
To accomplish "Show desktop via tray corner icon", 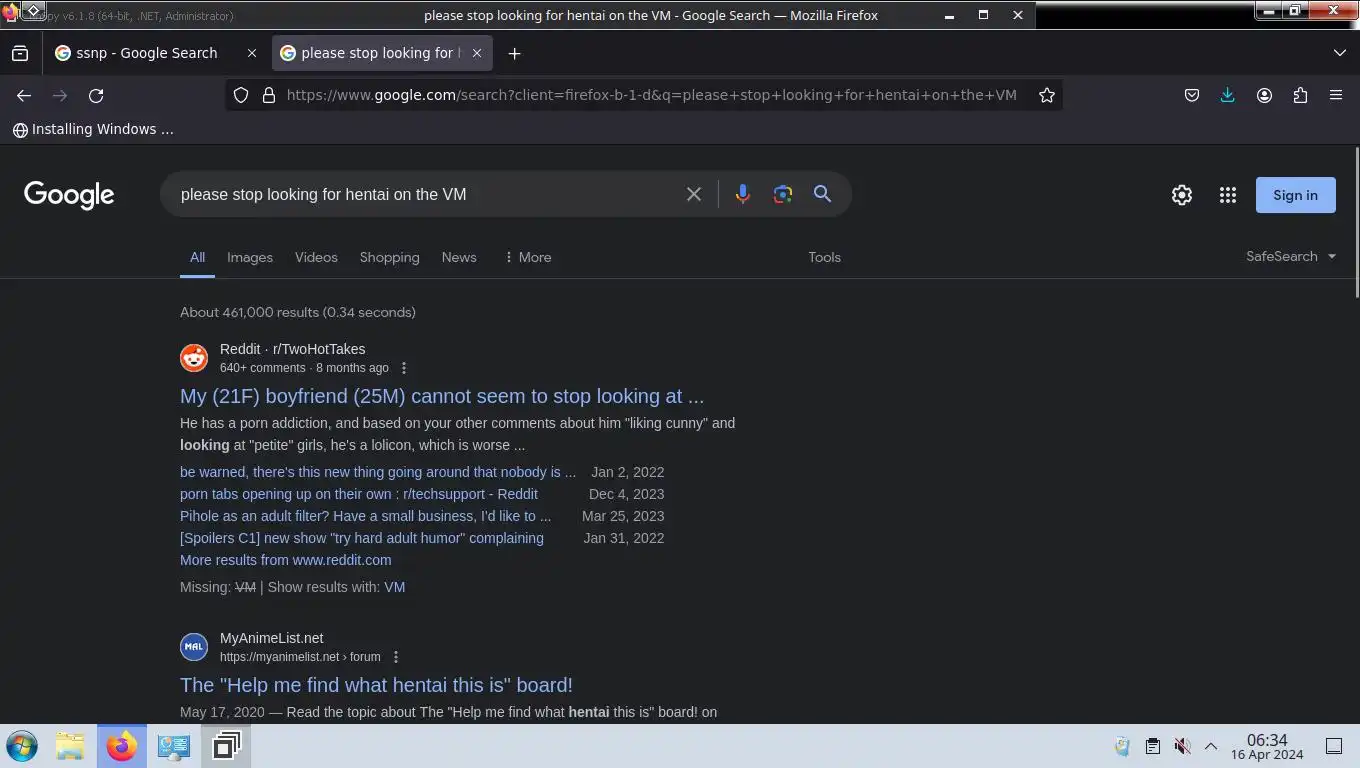I will point(1334,746).
